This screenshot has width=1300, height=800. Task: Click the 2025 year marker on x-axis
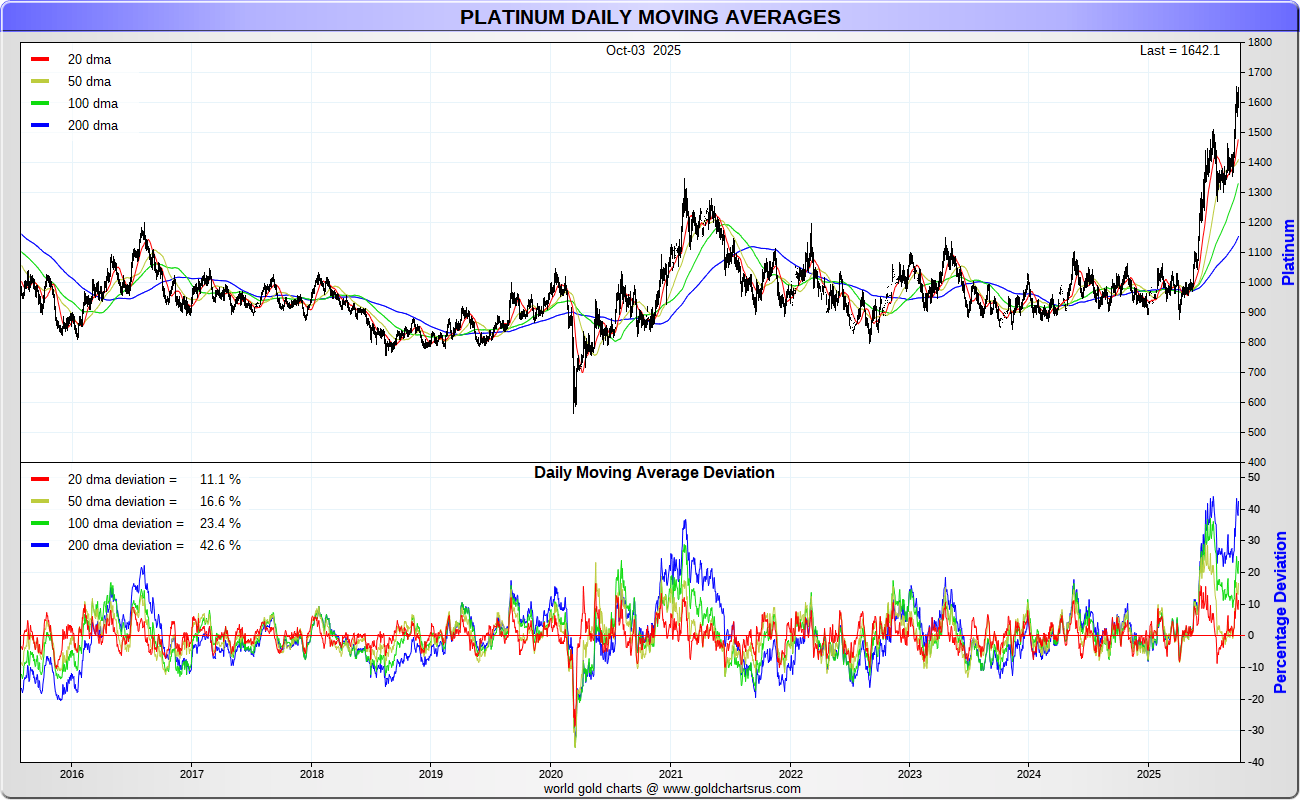click(x=1149, y=774)
